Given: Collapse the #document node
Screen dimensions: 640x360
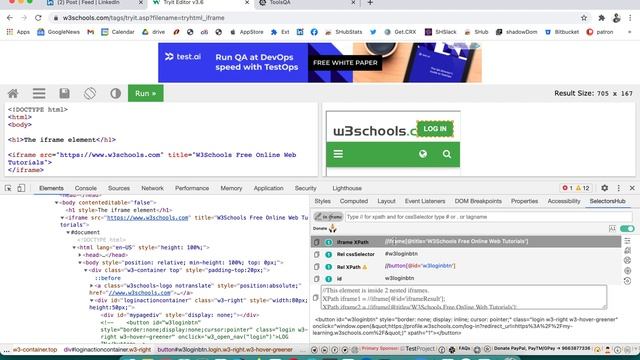Looking at the screenshot, I should tap(68, 232).
